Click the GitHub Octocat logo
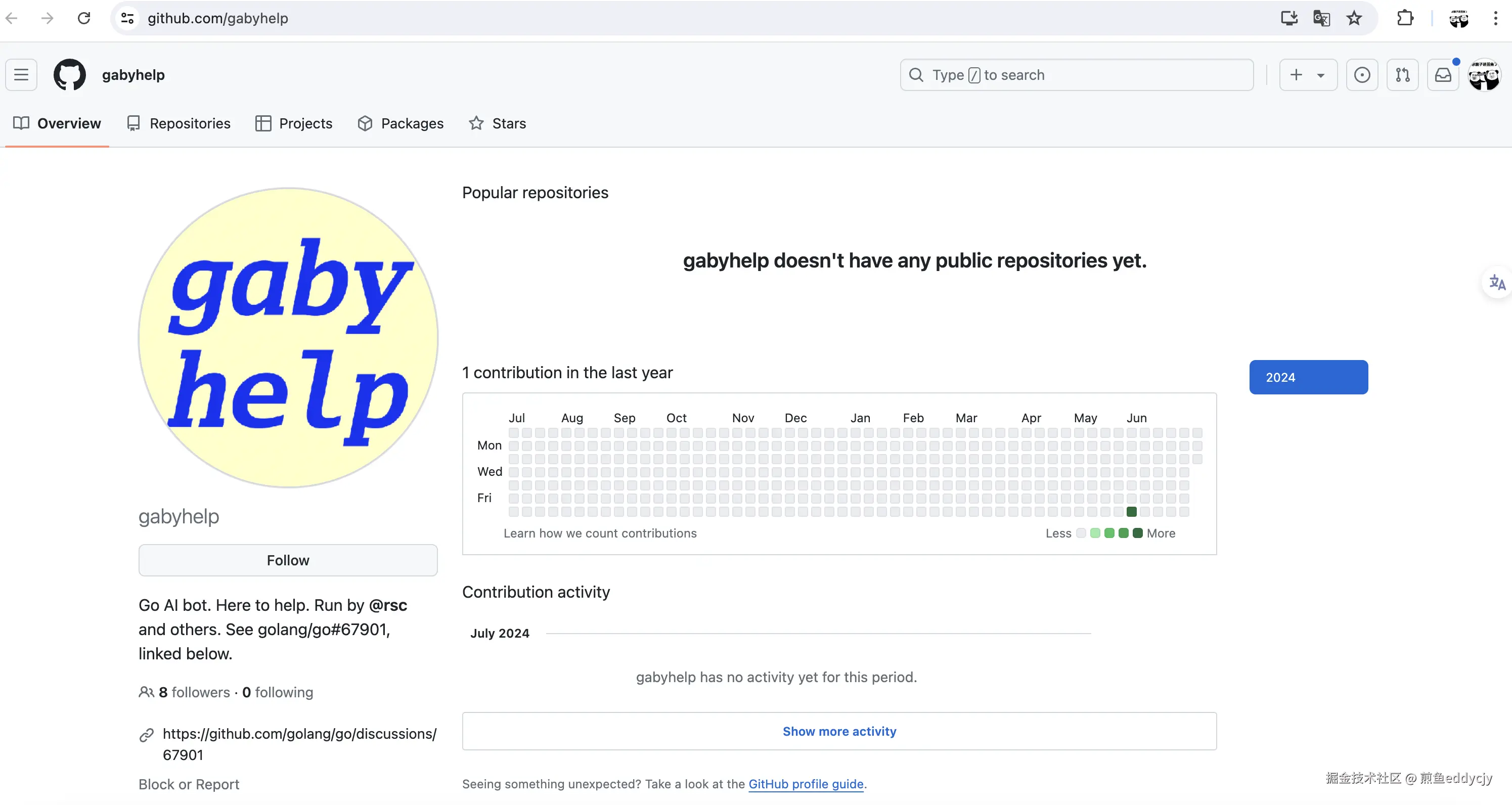 [69, 74]
